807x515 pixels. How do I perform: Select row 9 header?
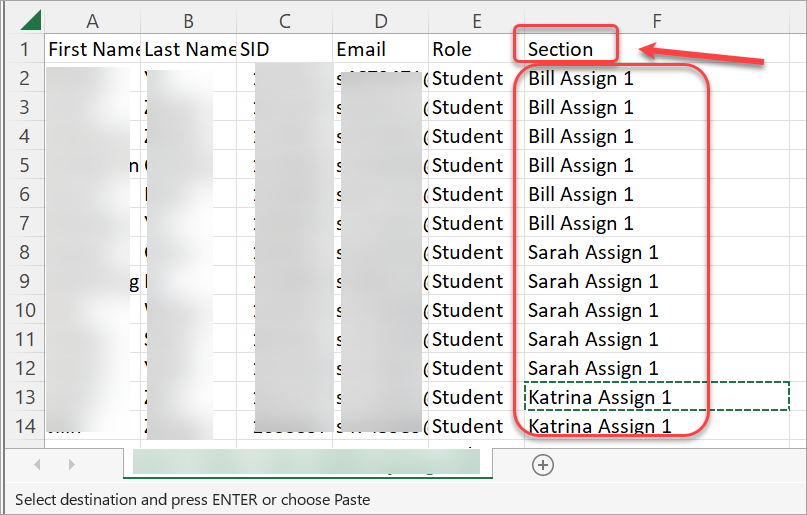(x=25, y=280)
